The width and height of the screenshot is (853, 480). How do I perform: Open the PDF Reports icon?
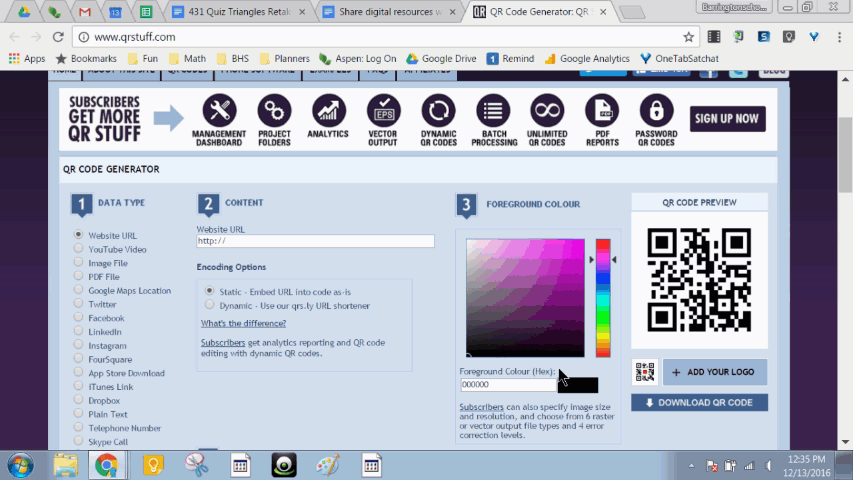pyautogui.click(x=602, y=110)
